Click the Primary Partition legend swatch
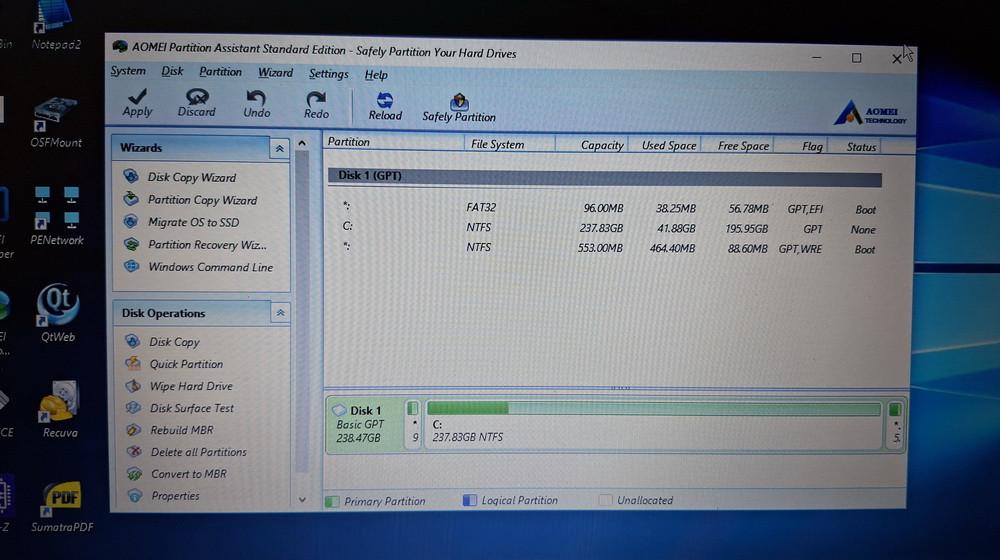Screen dimensions: 1000x560 click(332, 501)
